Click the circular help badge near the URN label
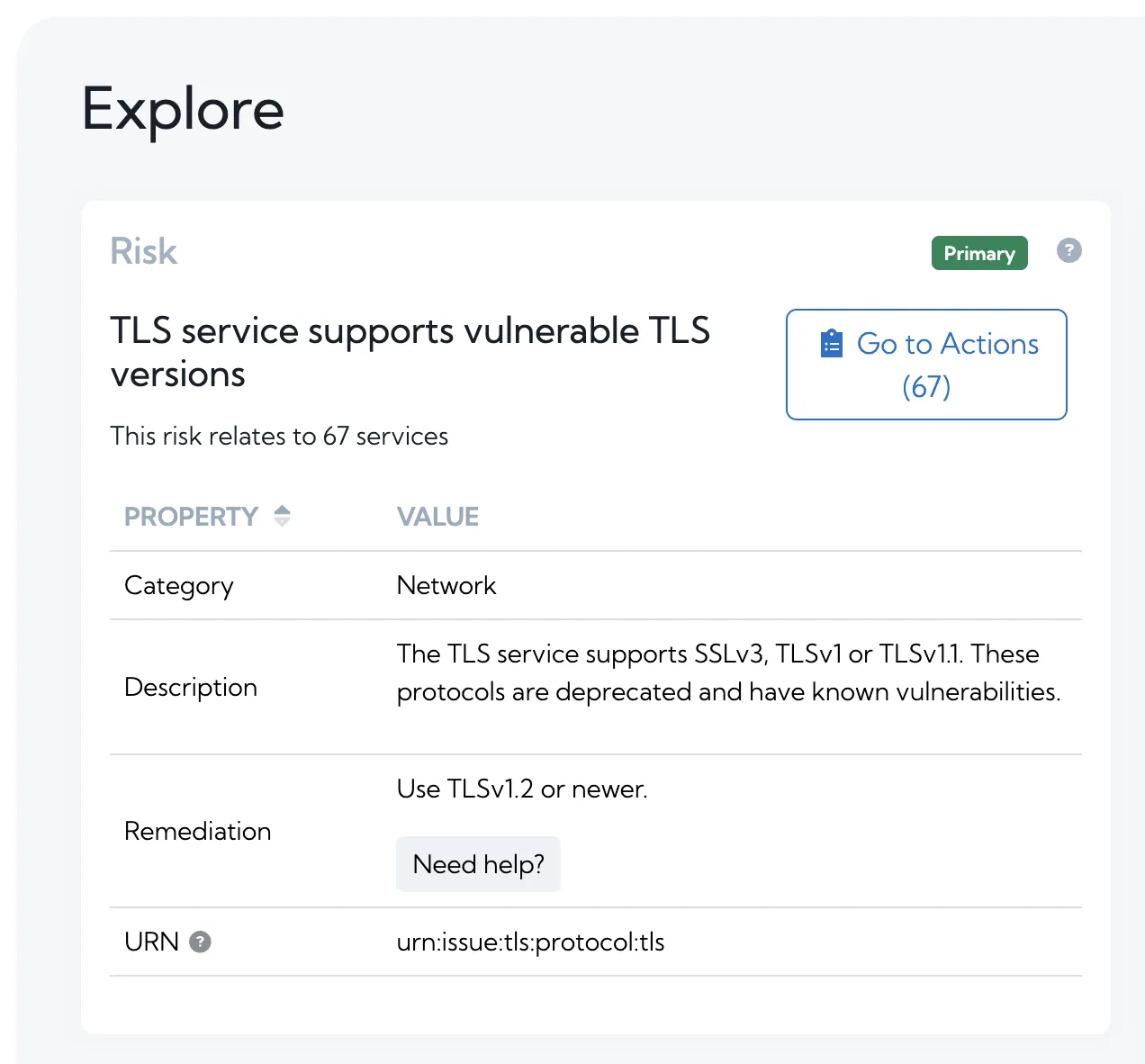The height and width of the screenshot is (1064, 1145). 200,942
